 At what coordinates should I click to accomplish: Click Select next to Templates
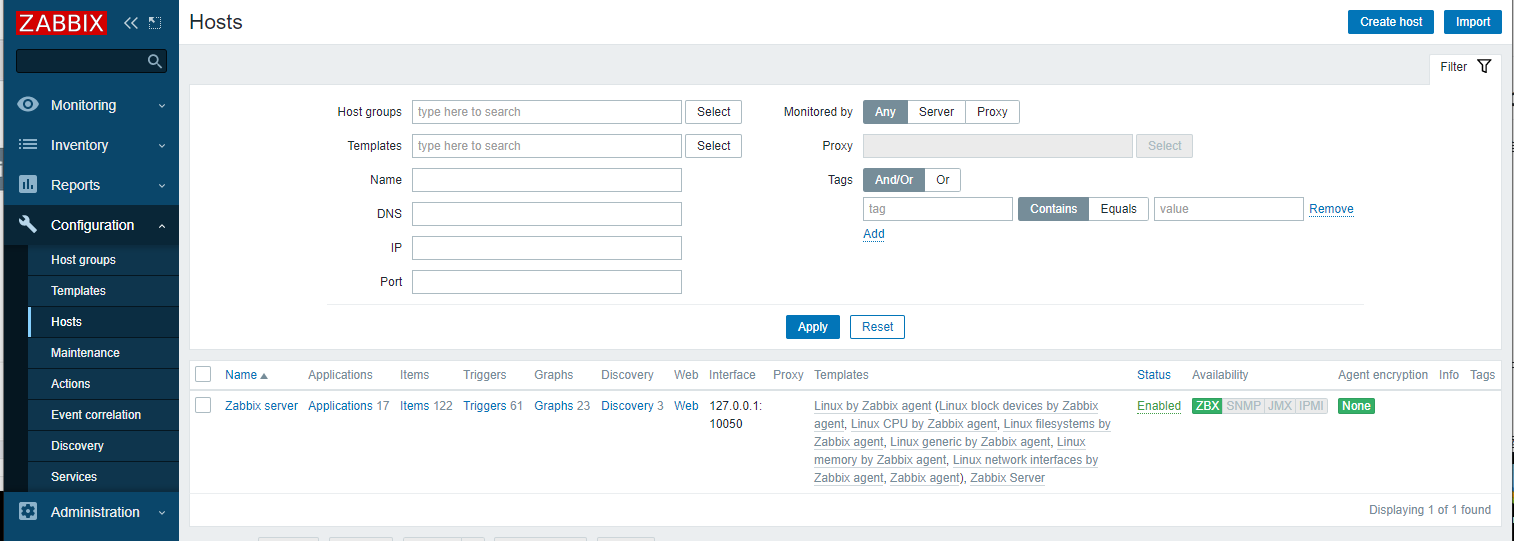coord(714,146)
